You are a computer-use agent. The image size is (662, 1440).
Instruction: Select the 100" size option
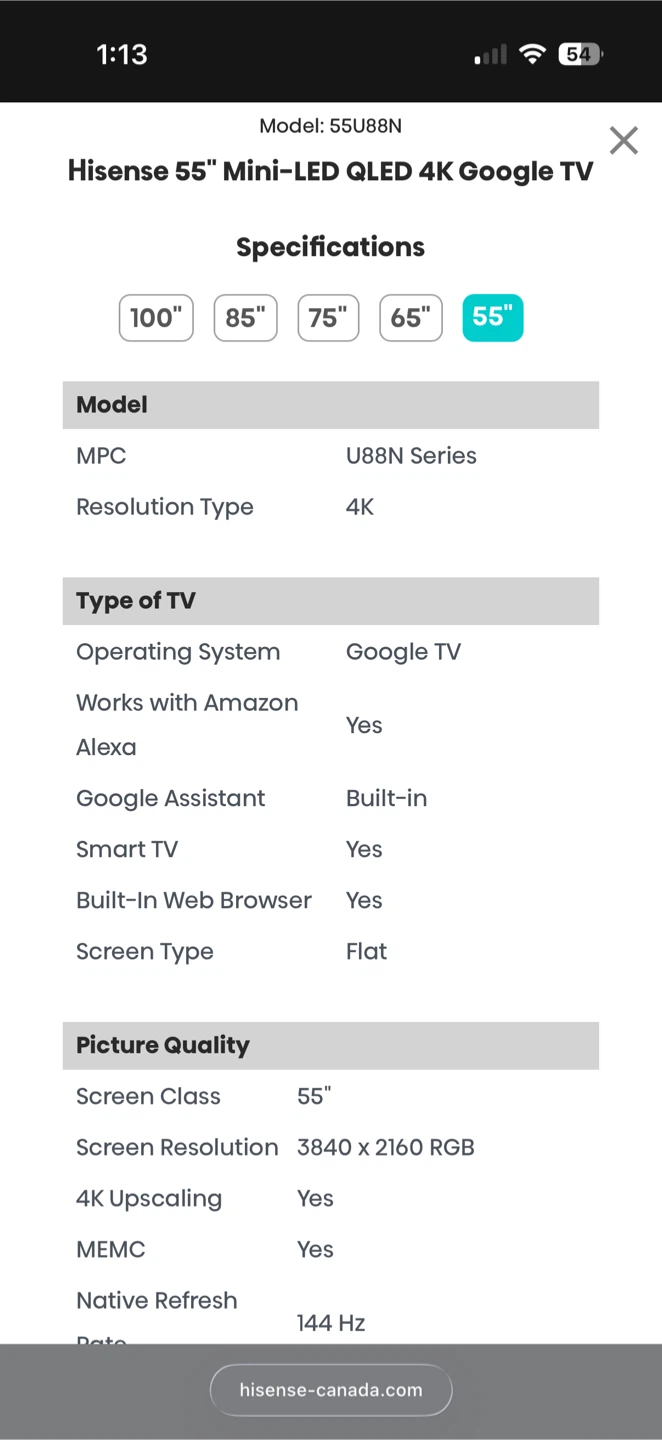pos(156,318)
